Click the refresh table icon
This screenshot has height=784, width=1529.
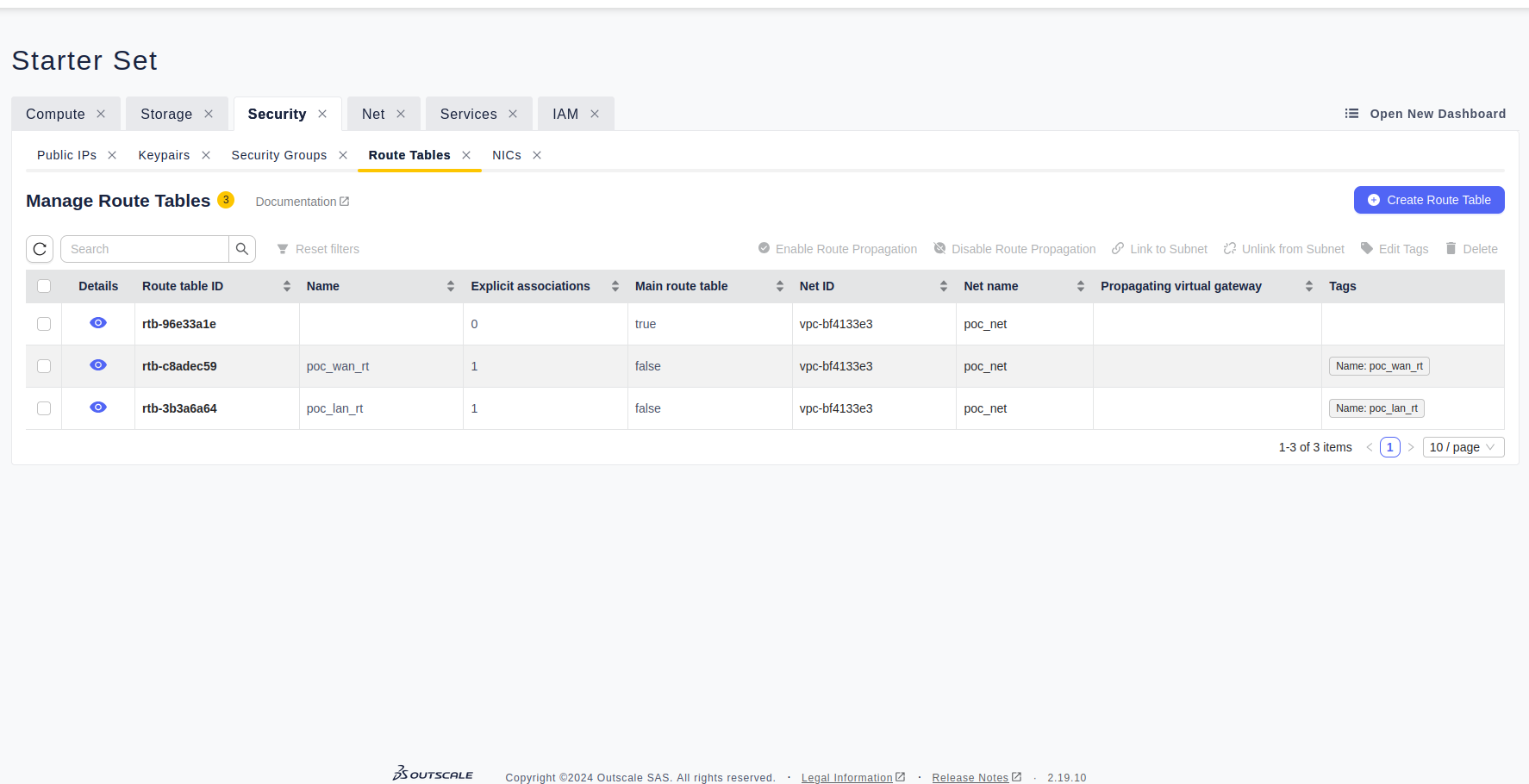[x=40, y=249]
